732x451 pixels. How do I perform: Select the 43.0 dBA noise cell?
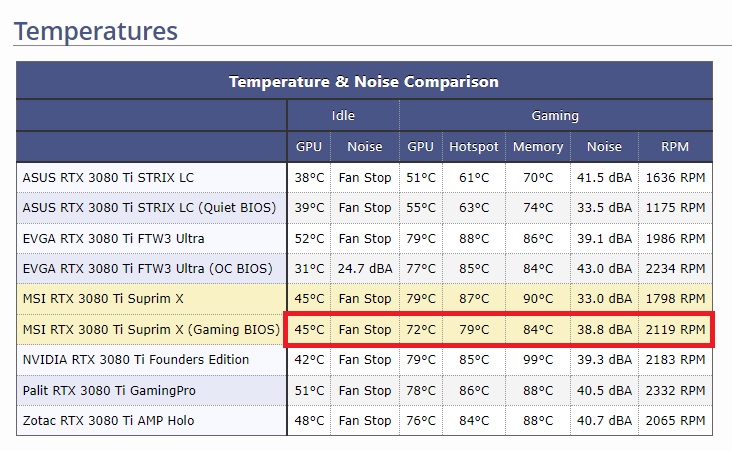pyautogui.click(x=604, y=268)
